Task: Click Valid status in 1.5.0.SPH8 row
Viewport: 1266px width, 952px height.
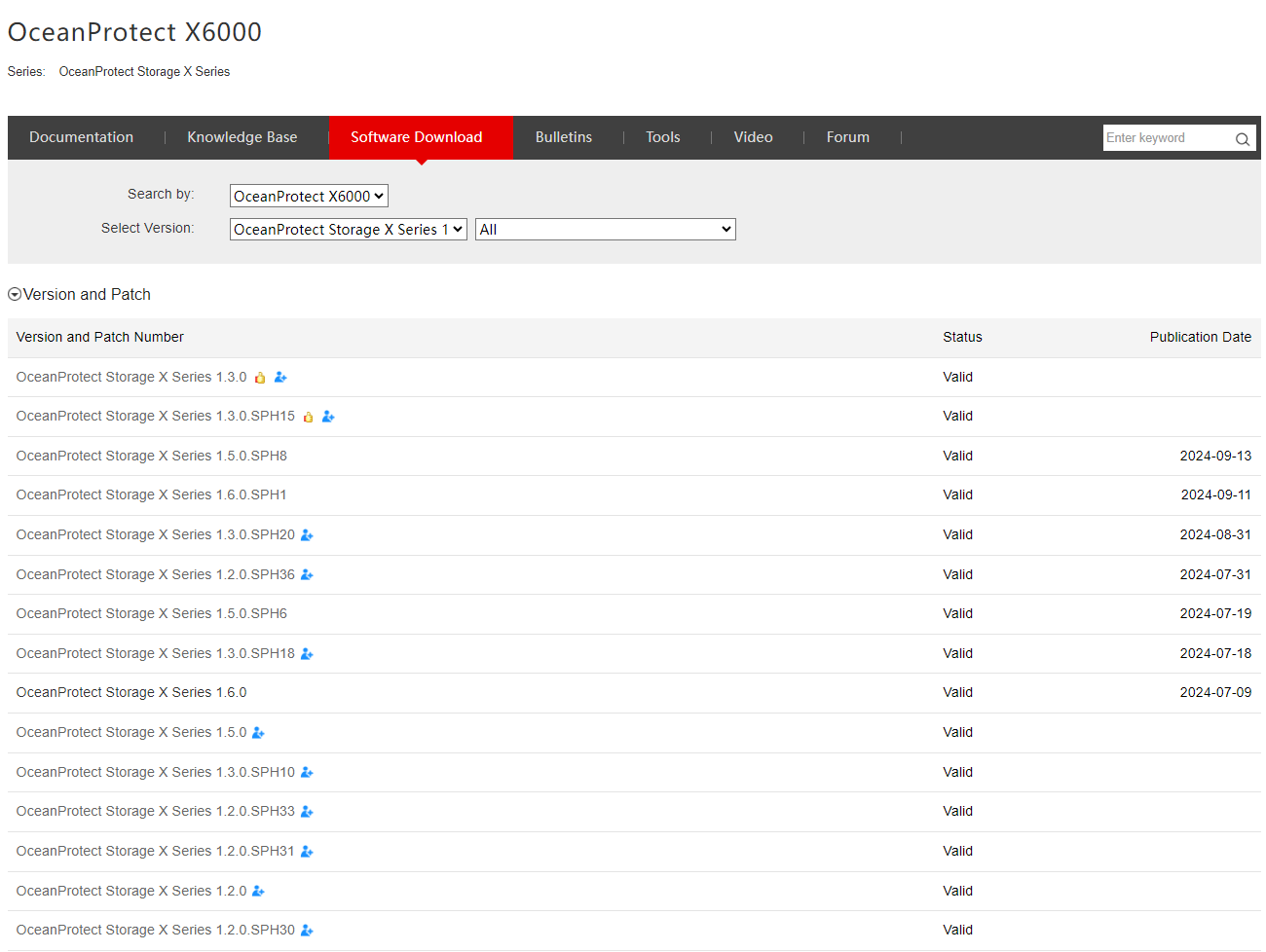Action: [x=957, y=457]
